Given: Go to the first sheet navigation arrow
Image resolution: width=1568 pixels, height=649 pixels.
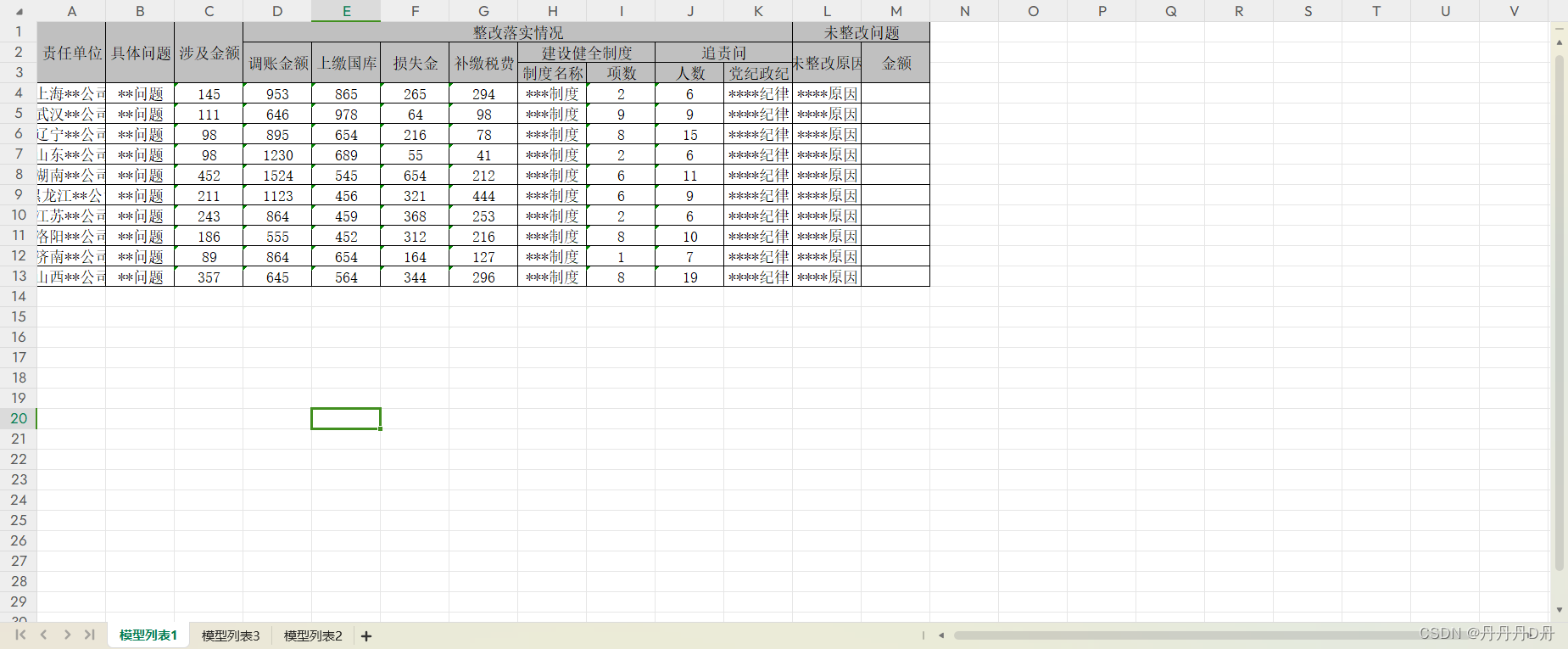Looking at the screenshot, I should (20, 635).
